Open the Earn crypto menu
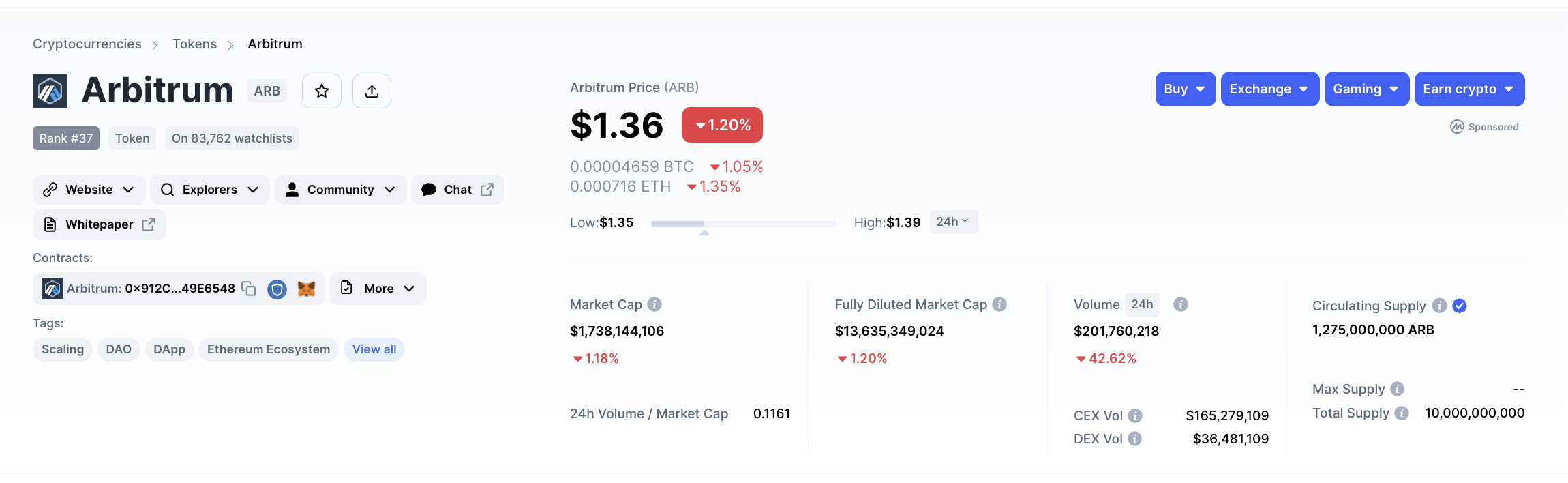The width and height of the screenshot is (1568, 483). [1469, 89]
